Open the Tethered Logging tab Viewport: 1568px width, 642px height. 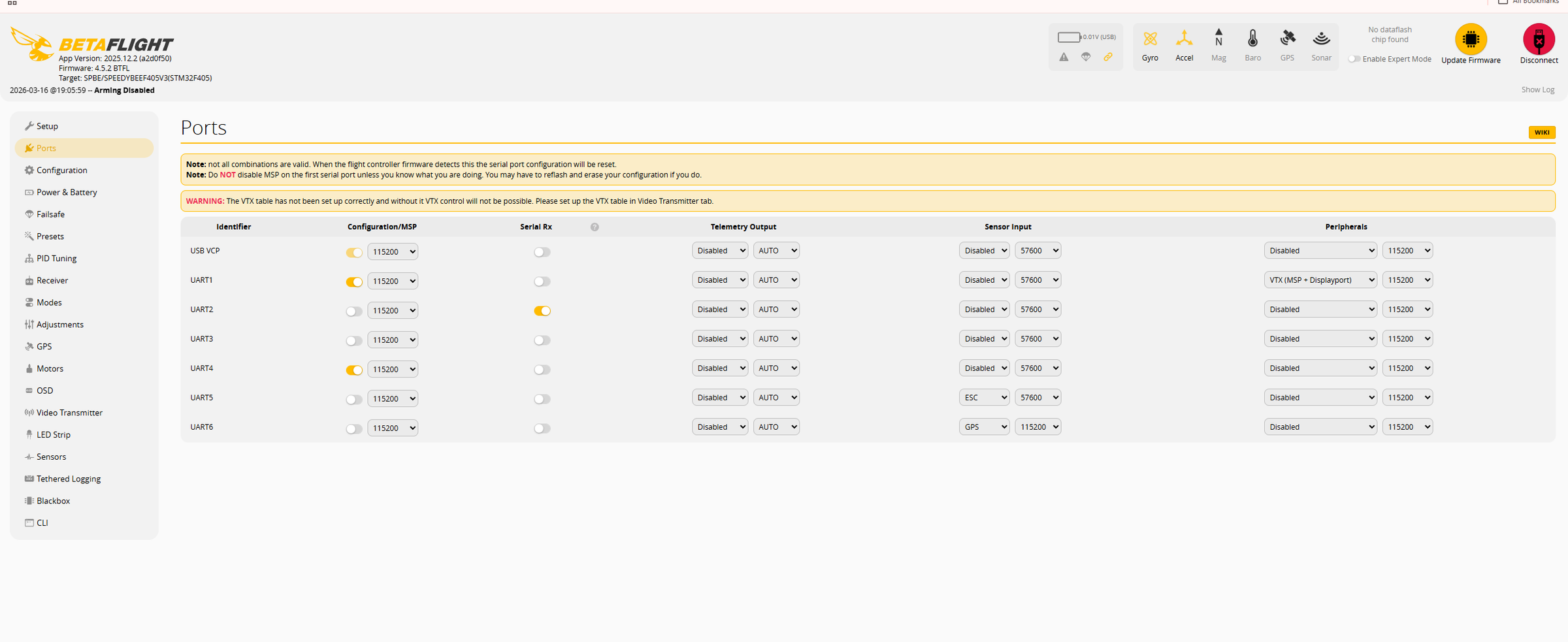pos(68,479)
